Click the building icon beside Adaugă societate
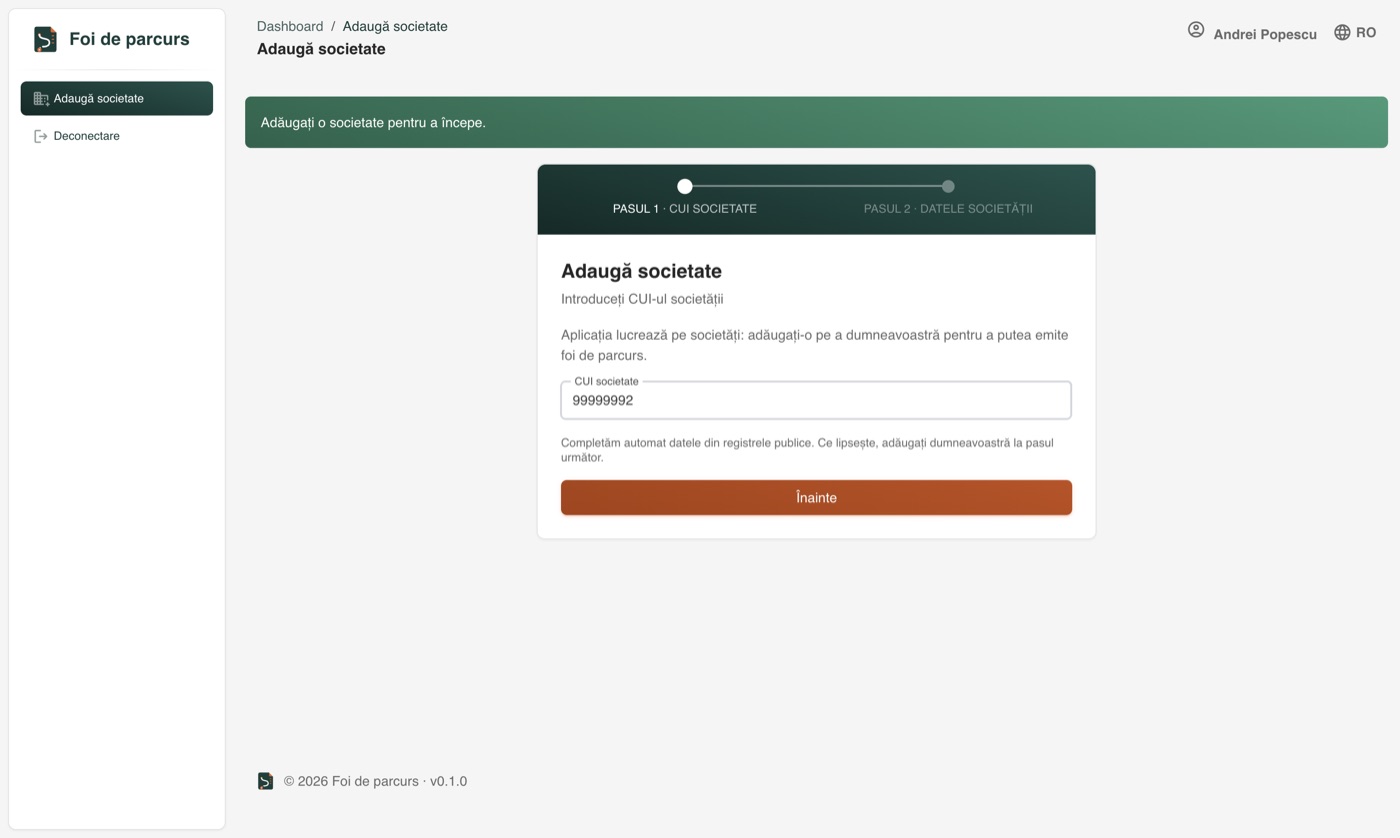The image size is (1400, 838). pos(41,99)
